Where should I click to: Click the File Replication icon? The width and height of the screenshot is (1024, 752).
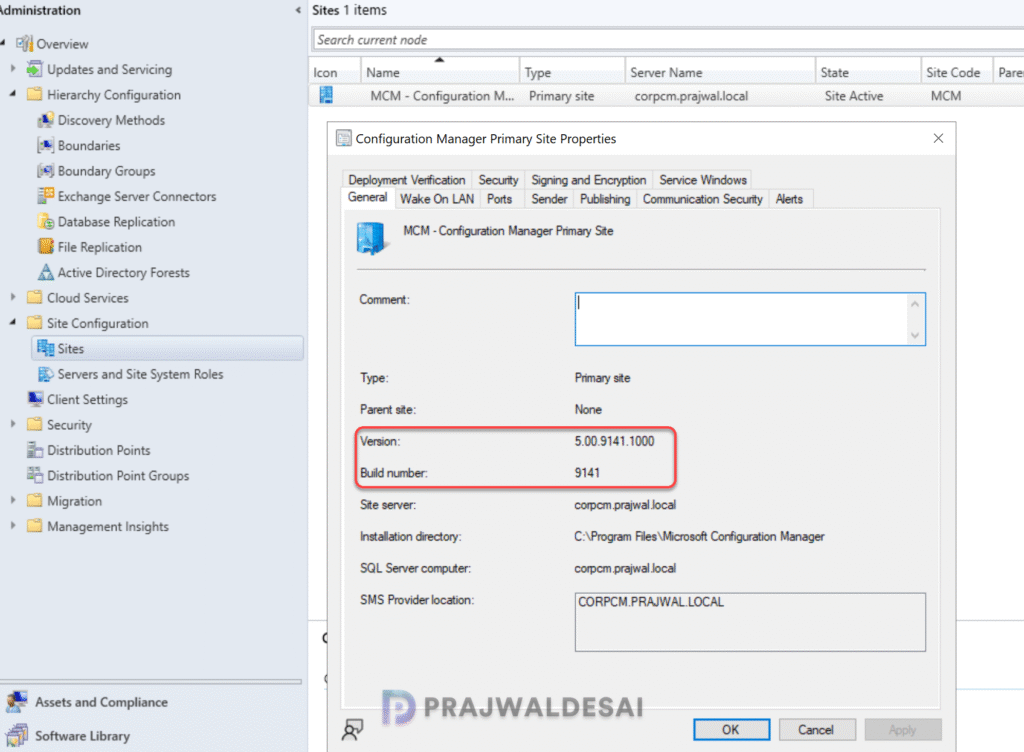[46, 247]
